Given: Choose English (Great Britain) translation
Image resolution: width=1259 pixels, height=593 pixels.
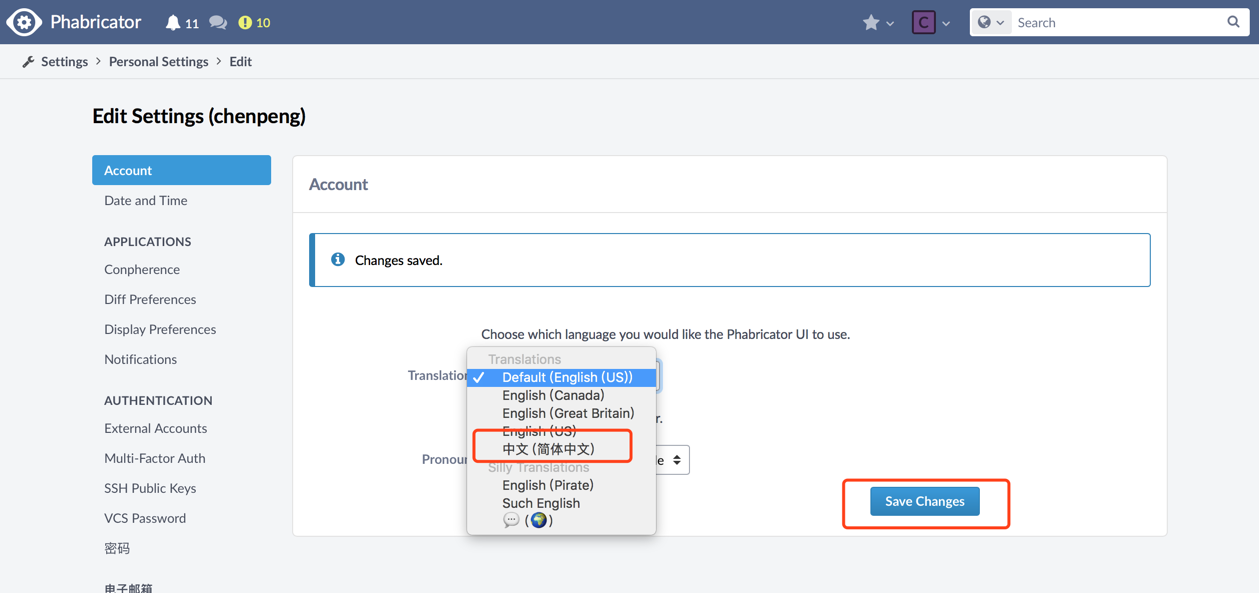Looking at the screenshot, I should point(562,413).
